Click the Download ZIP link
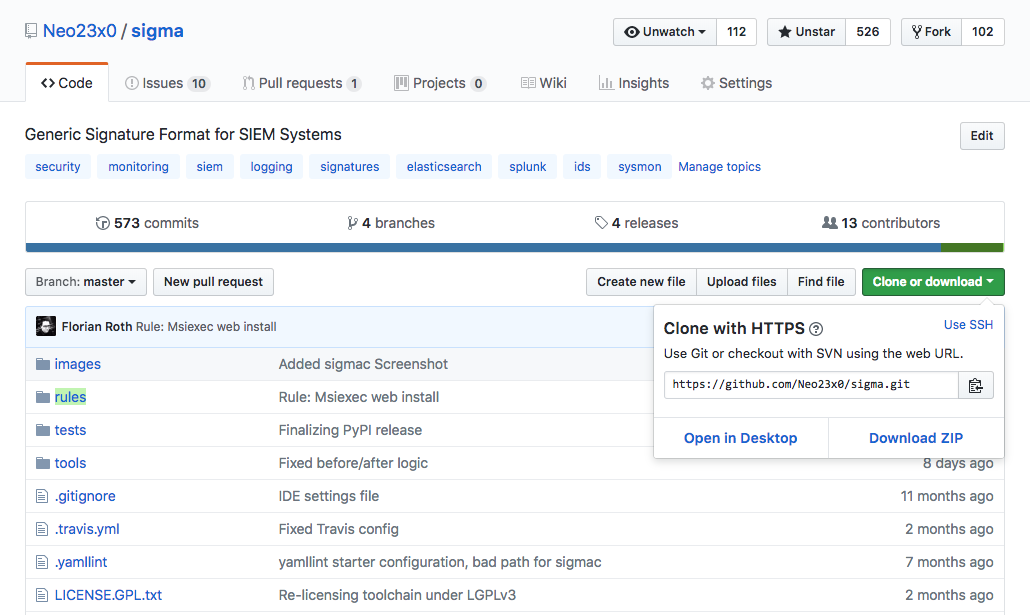 pyautogui.click(x=916, y=438)
